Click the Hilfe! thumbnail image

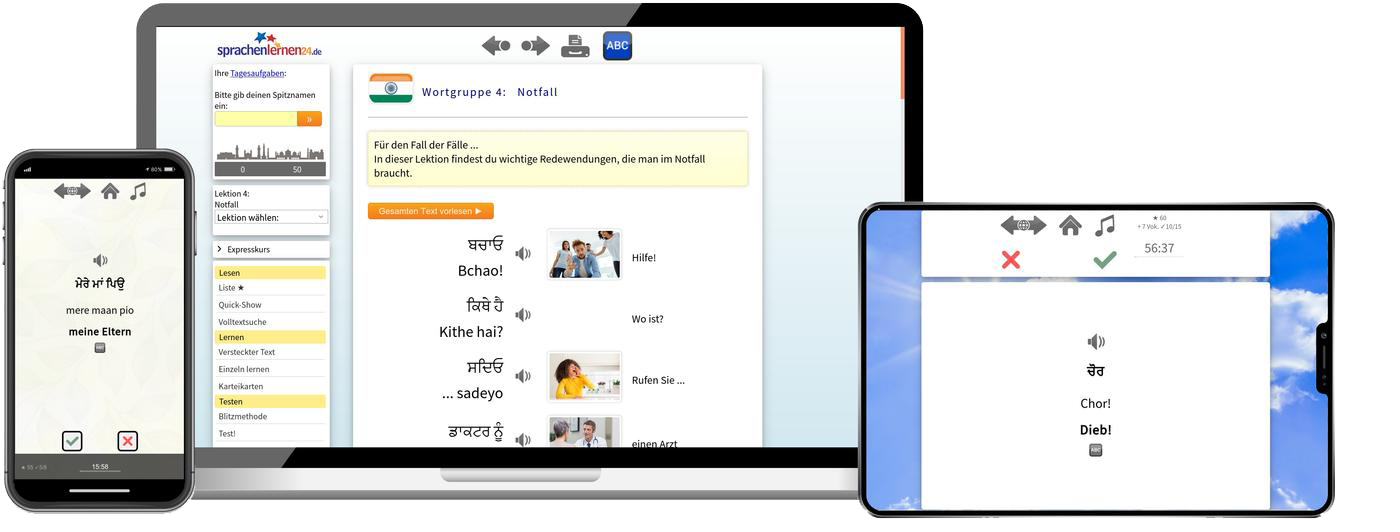[585, 254]
